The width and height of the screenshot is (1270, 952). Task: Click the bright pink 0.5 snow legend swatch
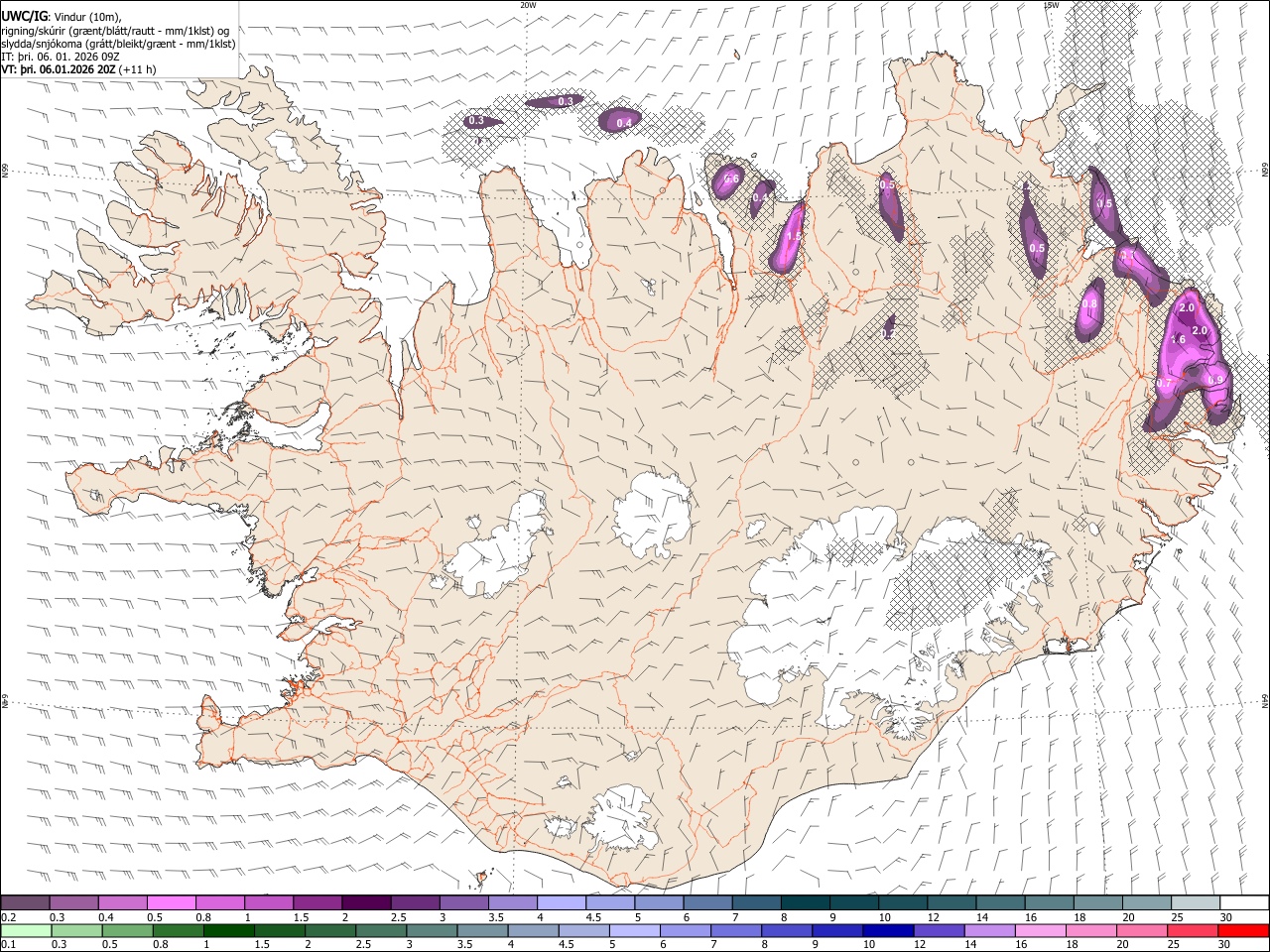click(172, 902)
